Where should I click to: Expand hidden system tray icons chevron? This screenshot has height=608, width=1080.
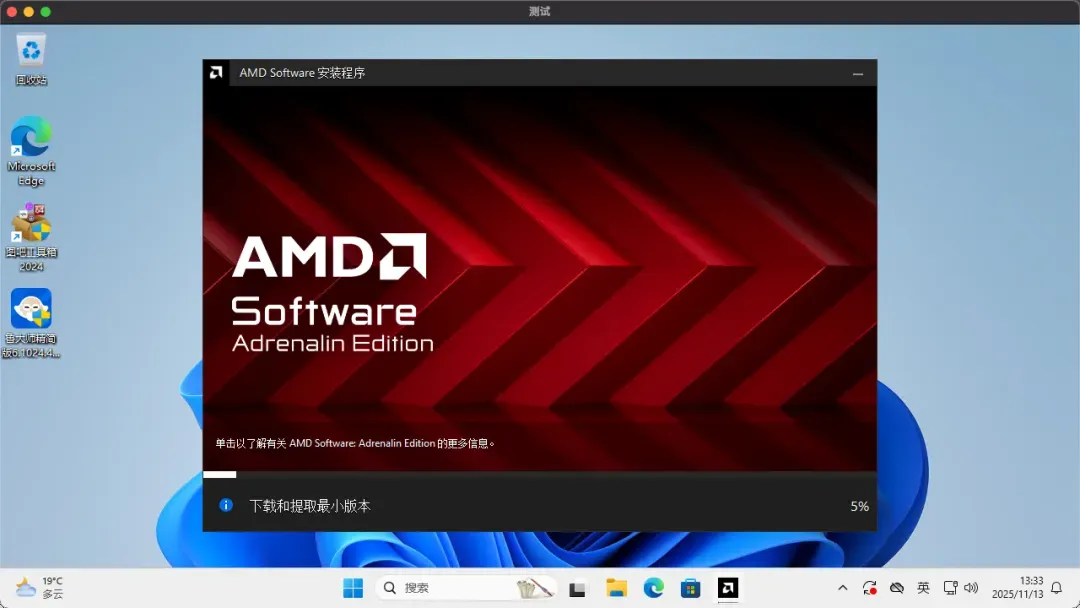pyautogui.click(x=842, y=588)
